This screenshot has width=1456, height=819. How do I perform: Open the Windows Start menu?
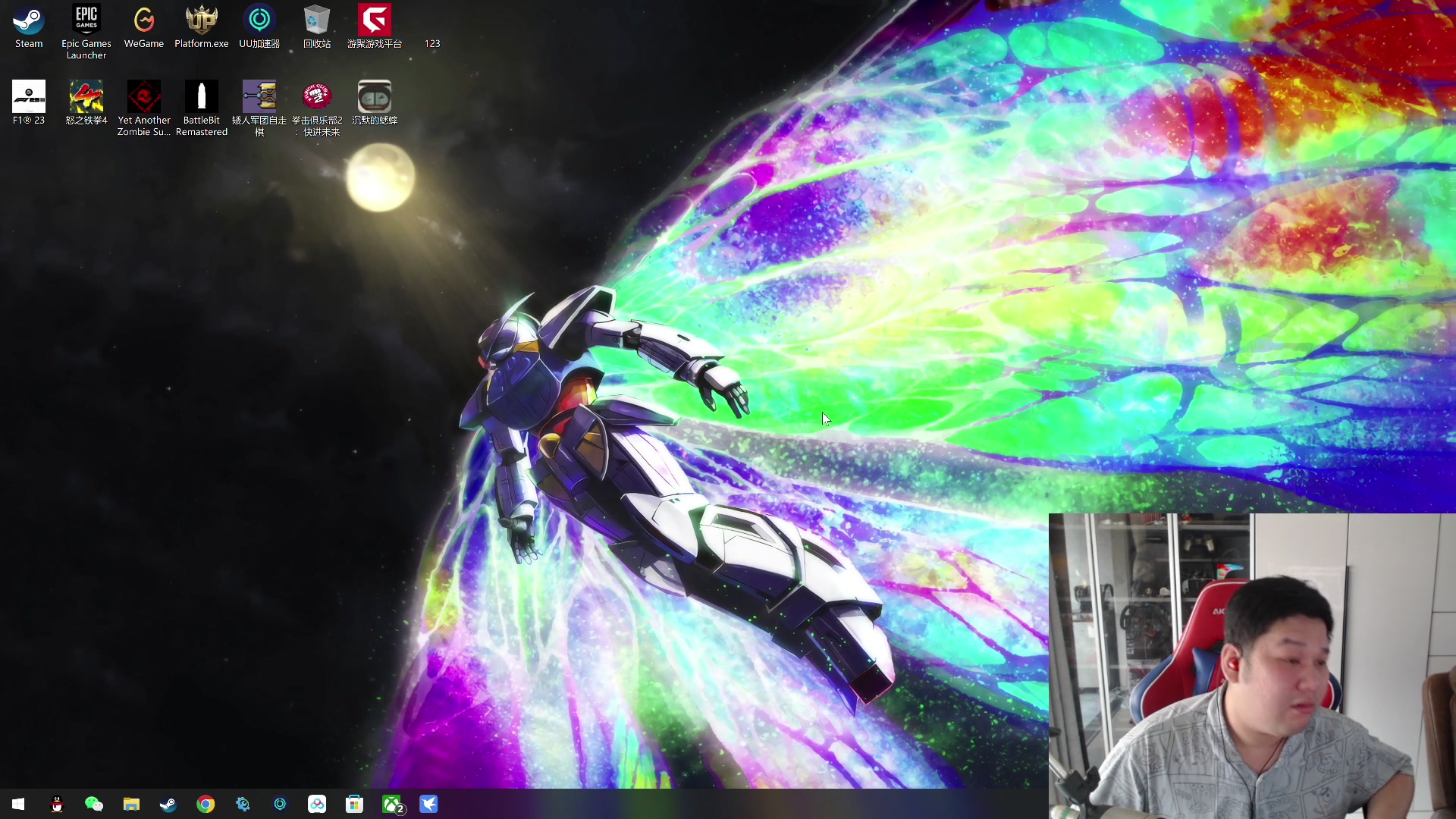[18, 804]
